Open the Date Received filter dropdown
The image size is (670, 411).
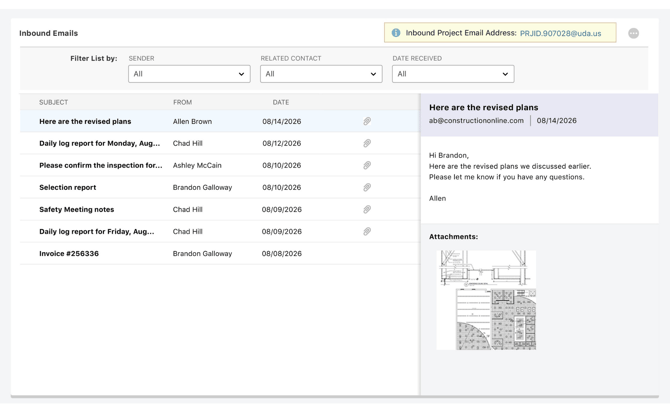pyautogui.click(x=453, y=74)
